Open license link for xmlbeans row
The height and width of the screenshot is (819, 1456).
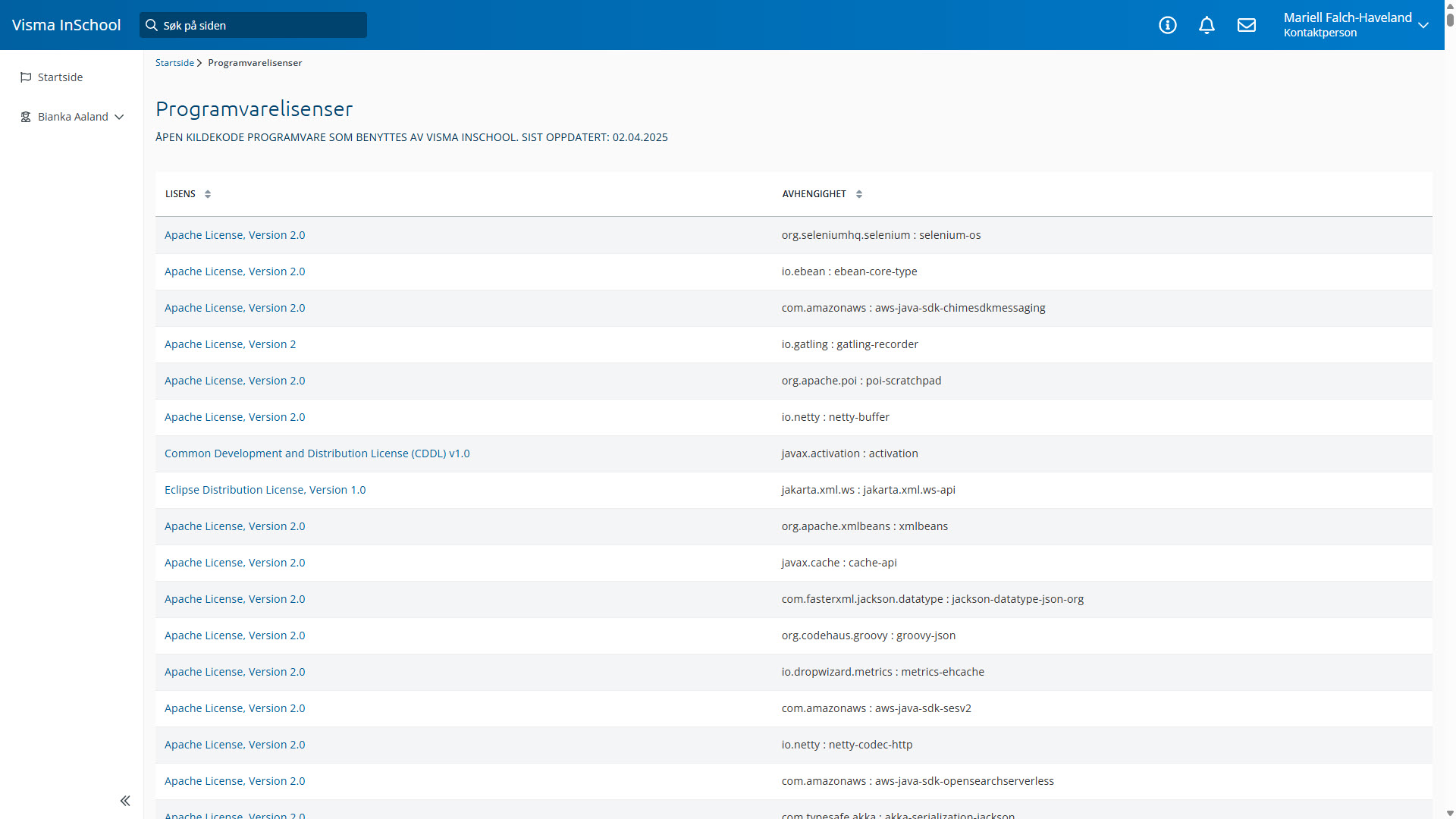(x=234, y=526)
